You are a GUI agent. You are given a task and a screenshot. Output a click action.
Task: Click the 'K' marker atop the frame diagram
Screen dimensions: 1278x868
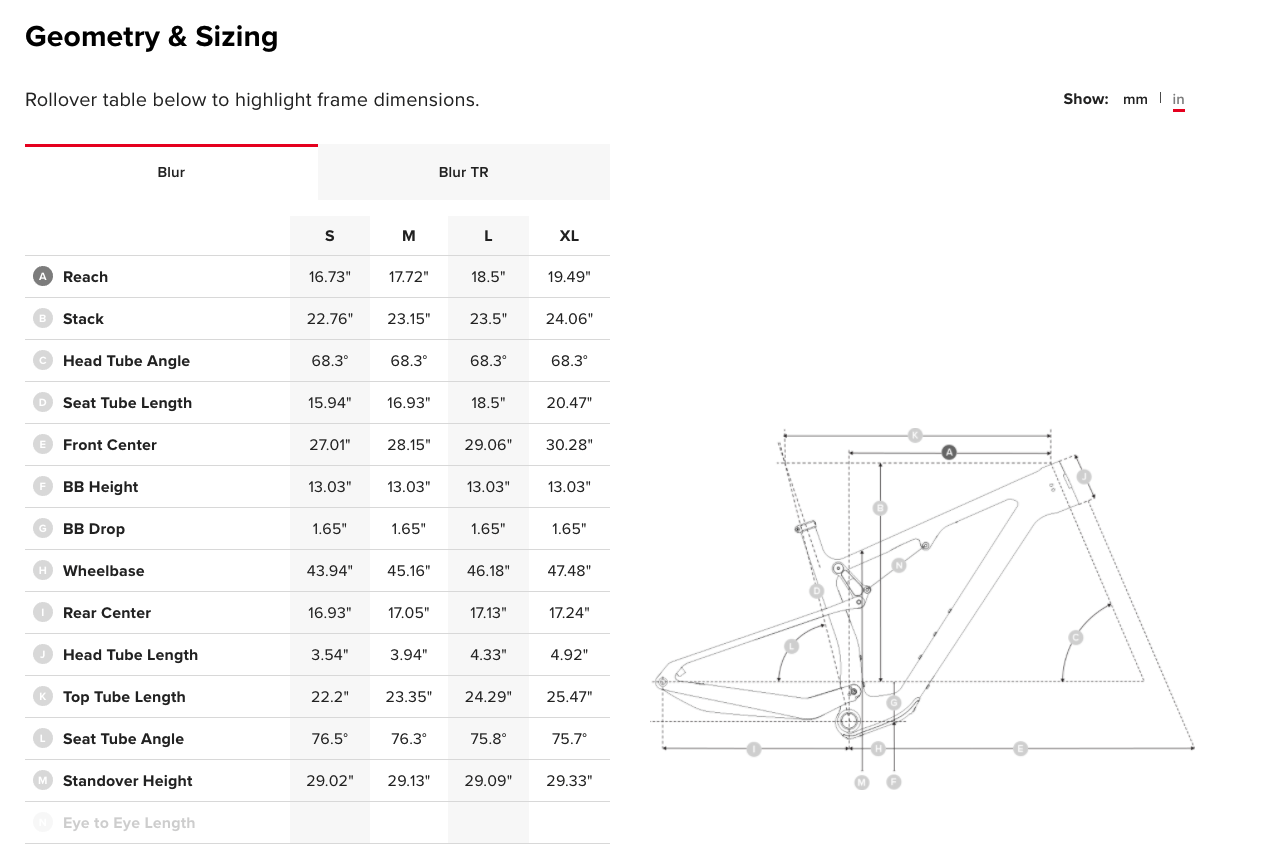click(x=914, y=435)
